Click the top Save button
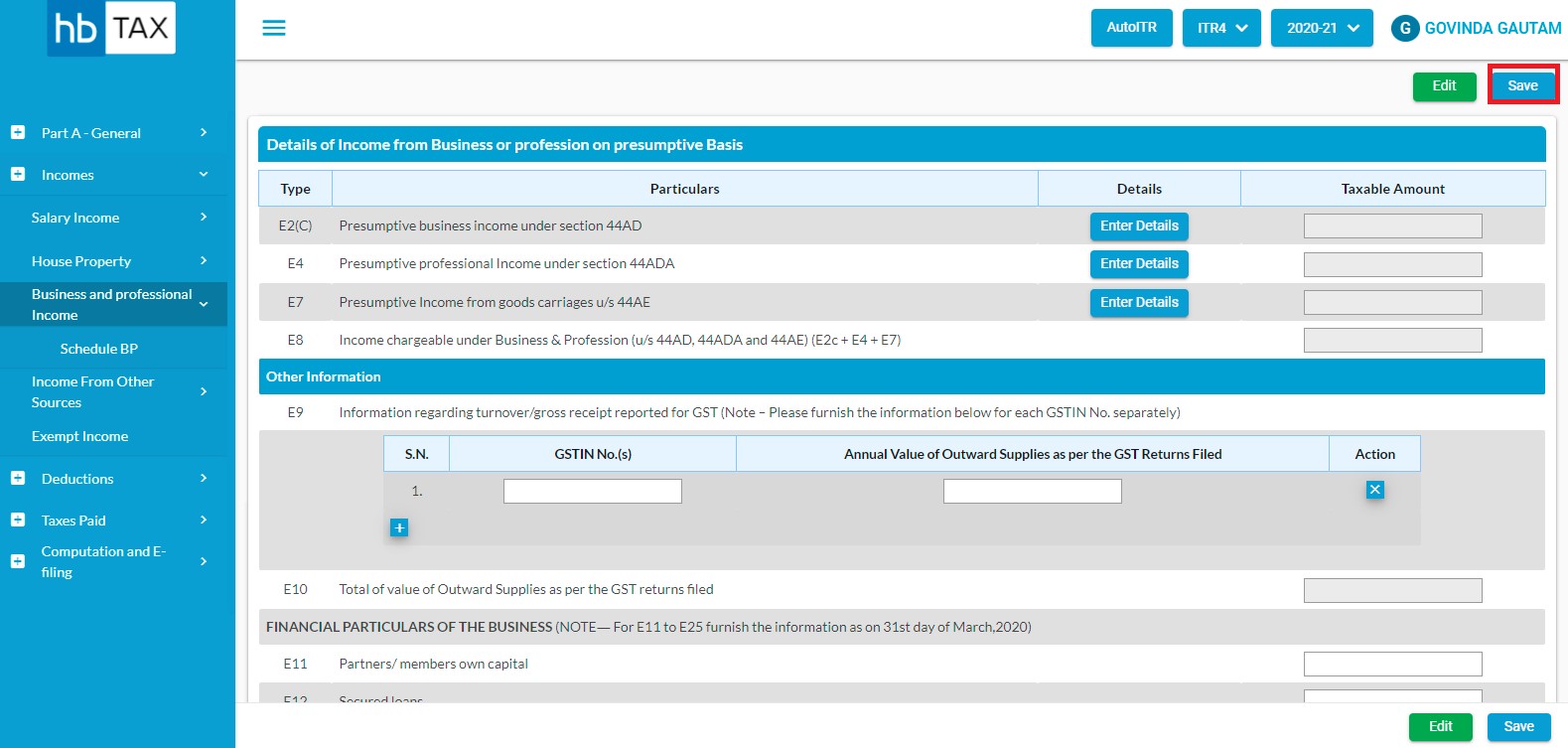The height and width of the screenshot is (748, 1568). 1523,85
